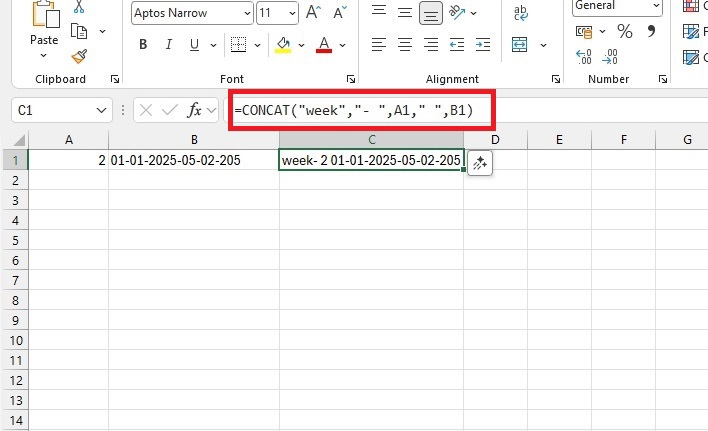Viewport: 708px width, 431px height.
Task: Select column B header
Action: [194, 140]
